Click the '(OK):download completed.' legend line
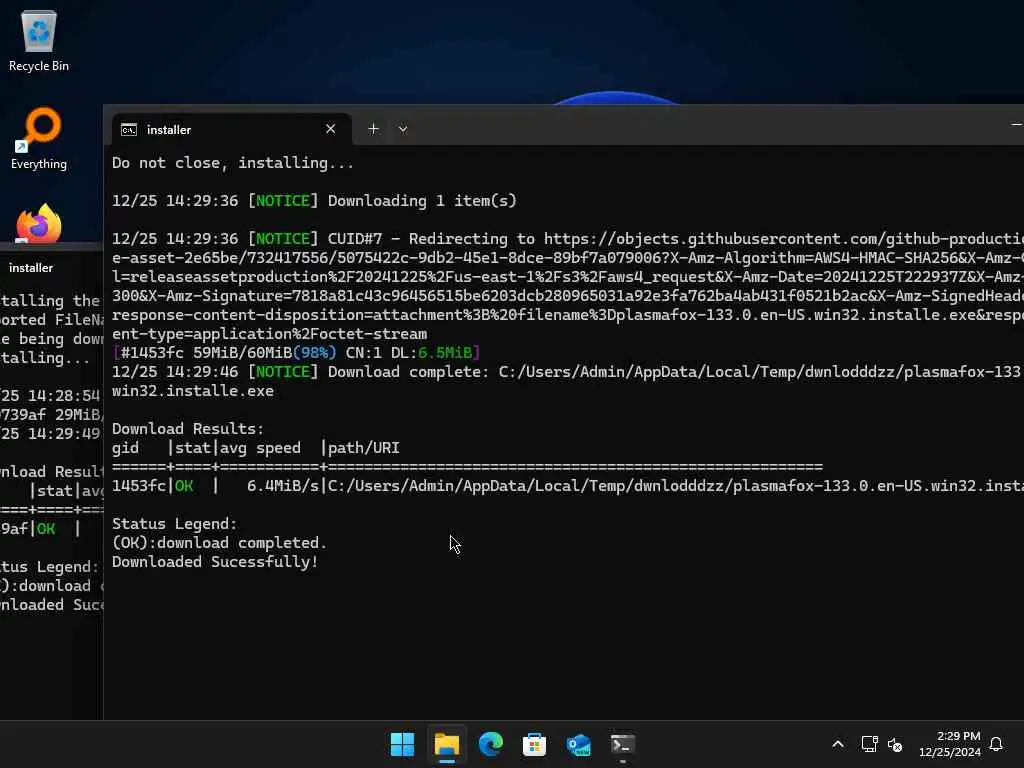 click(219, 543)
